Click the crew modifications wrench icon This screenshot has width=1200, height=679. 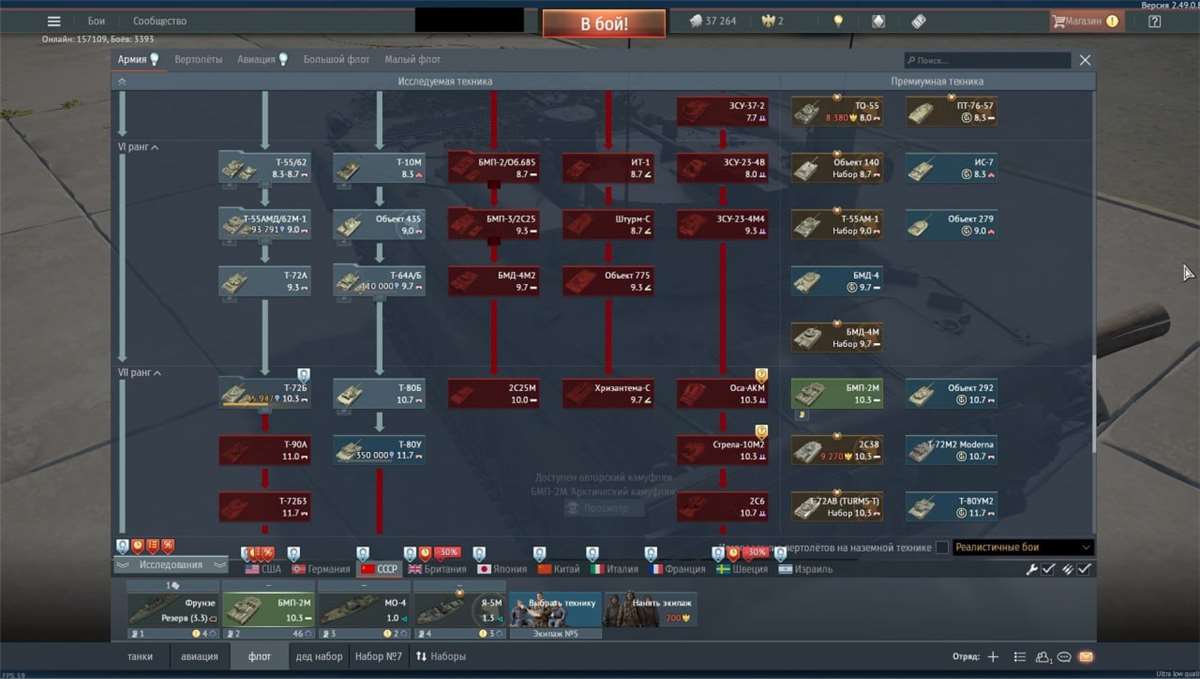[x=1033, y=568]
